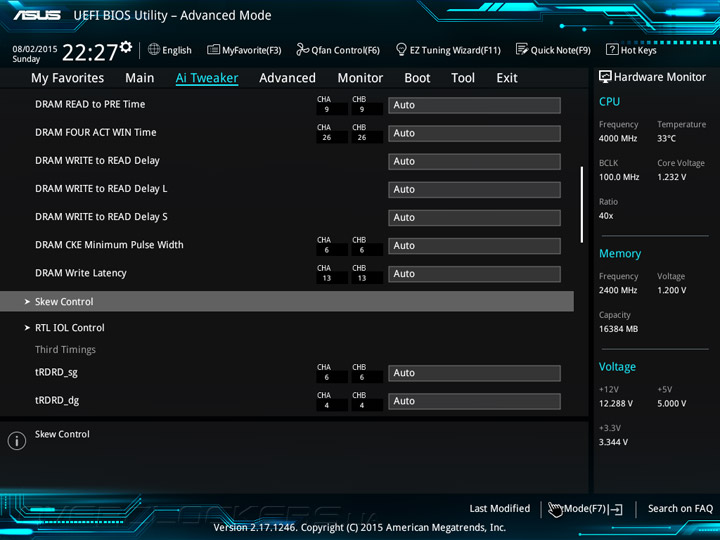Launch EZ Tuning Wizard lightbulb icon
Viewport: 720px width, 540px height.
[401, 49]
